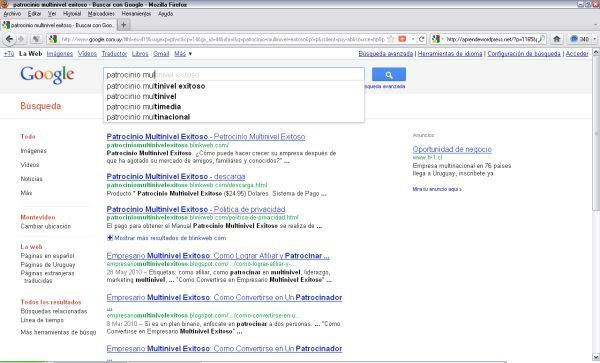The image size is (600, 363).
Task: Filter by Noticias in left sidebar
Action: 32,179
